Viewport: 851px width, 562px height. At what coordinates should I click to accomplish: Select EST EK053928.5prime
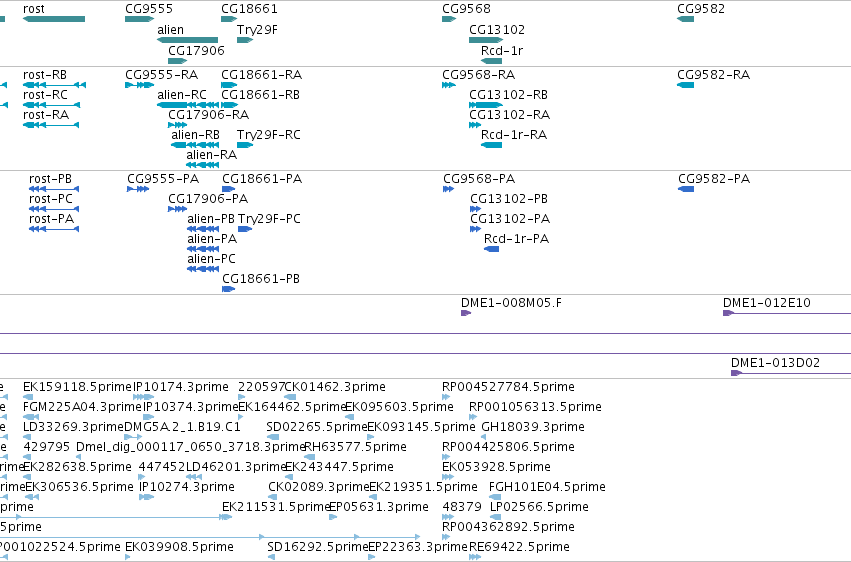[x=497, y=467]
